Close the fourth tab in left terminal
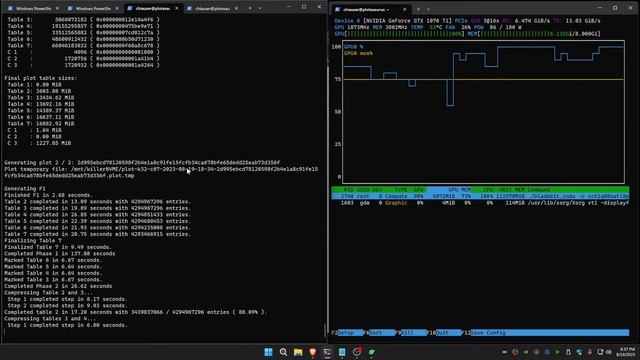This screenshot has height=360, width=640. coord(236,8)
